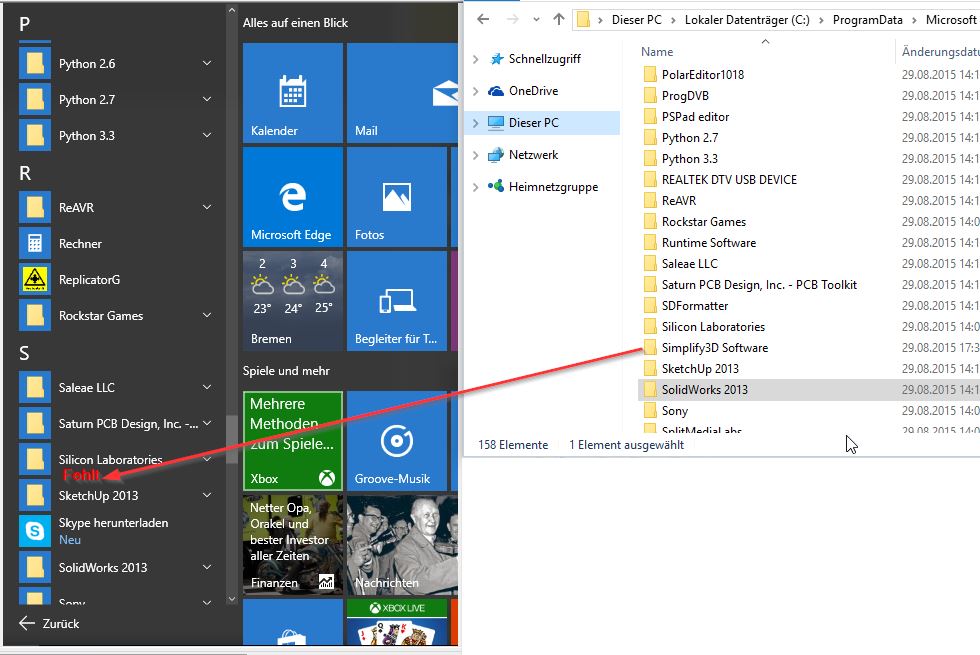The height and width of the screenshot is (655, 980).
Task: Open the Mail tile
Action: (x=402, y=93)
